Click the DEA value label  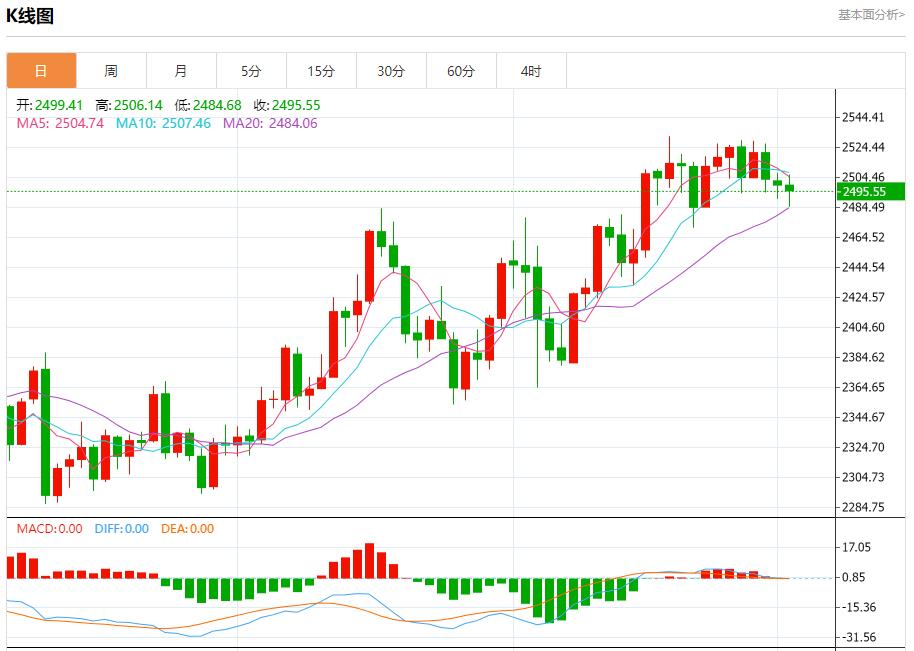click(x=187, y=529)
